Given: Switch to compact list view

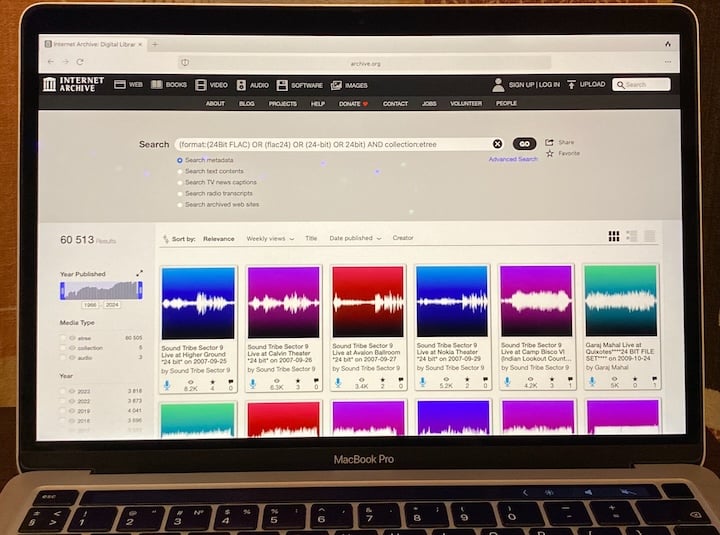Looking at the screenshot, I should point(649,236).
